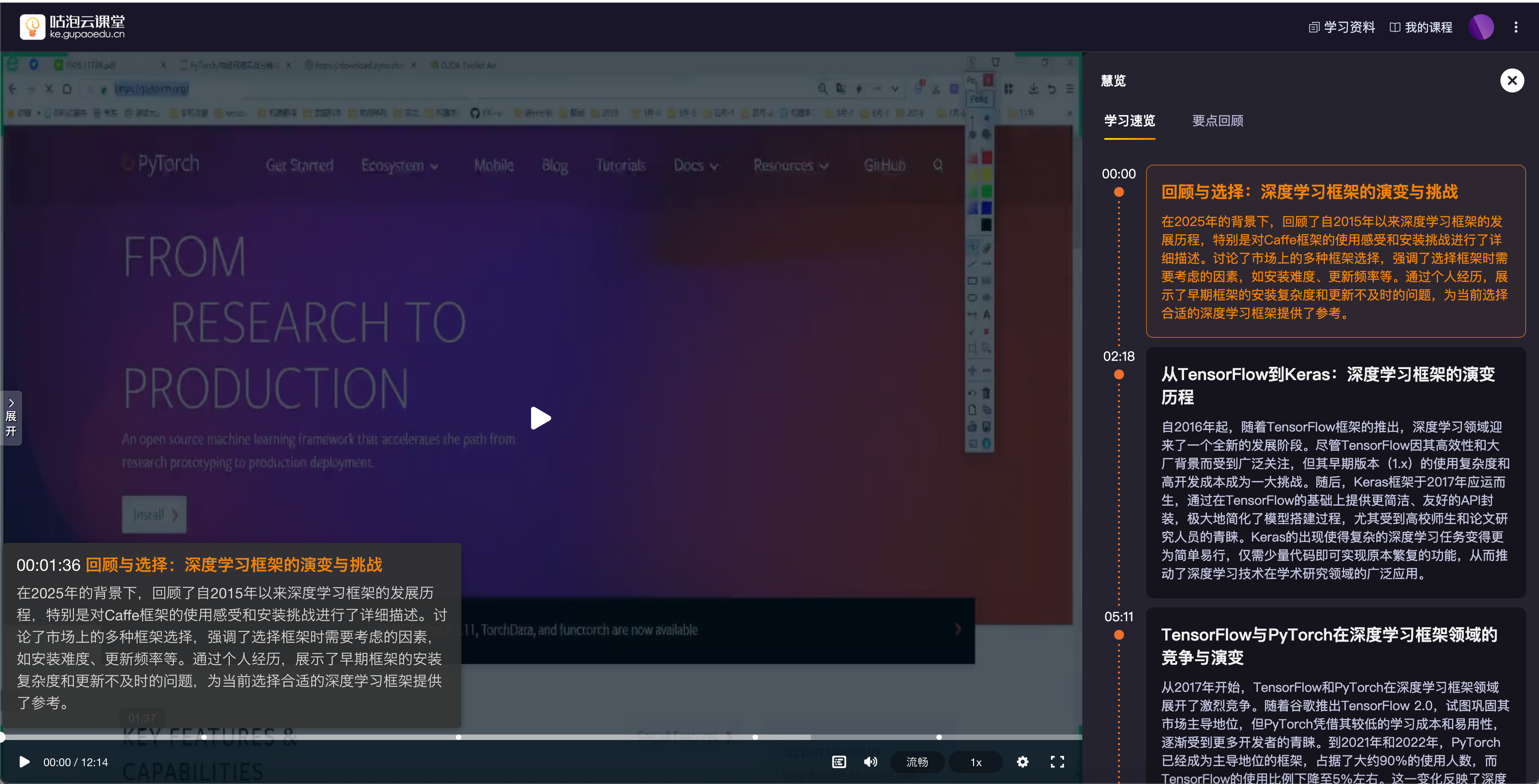Click the orange timeline dot under 05:11

click(1119, 635)
